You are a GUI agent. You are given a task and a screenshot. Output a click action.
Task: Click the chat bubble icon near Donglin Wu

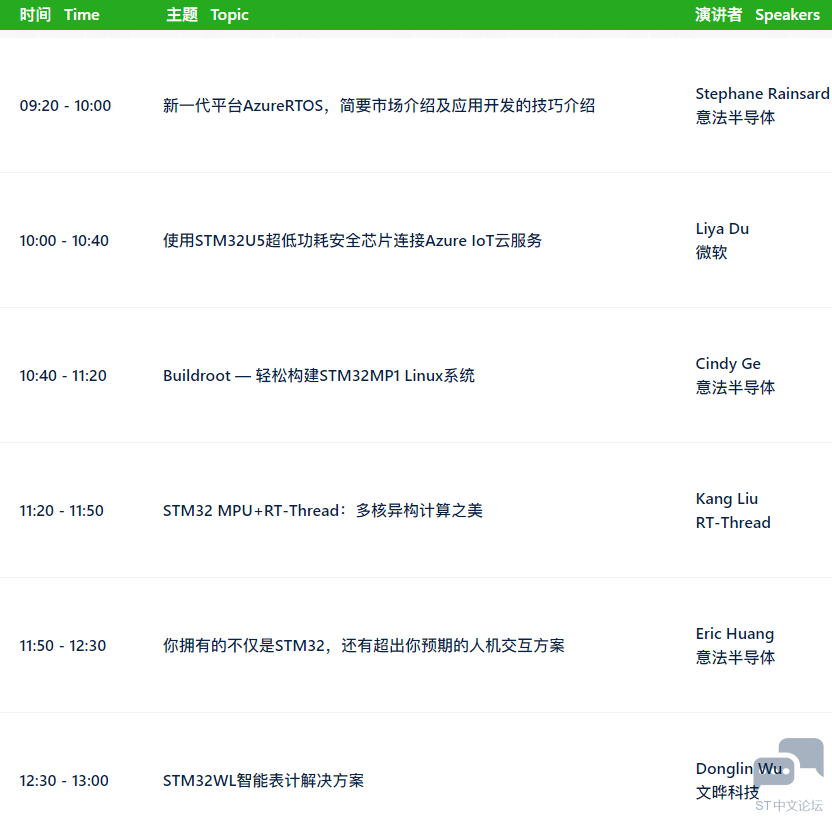tap(789, 763)
